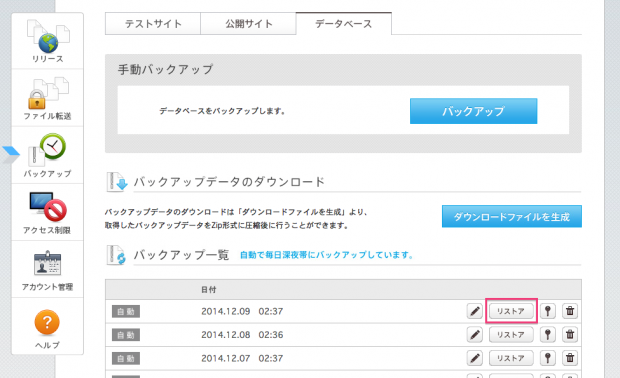Click the 自動 badge on 2014.12.09 row
The width and height of the screenshot is (620, 378).
click(126, 311)
